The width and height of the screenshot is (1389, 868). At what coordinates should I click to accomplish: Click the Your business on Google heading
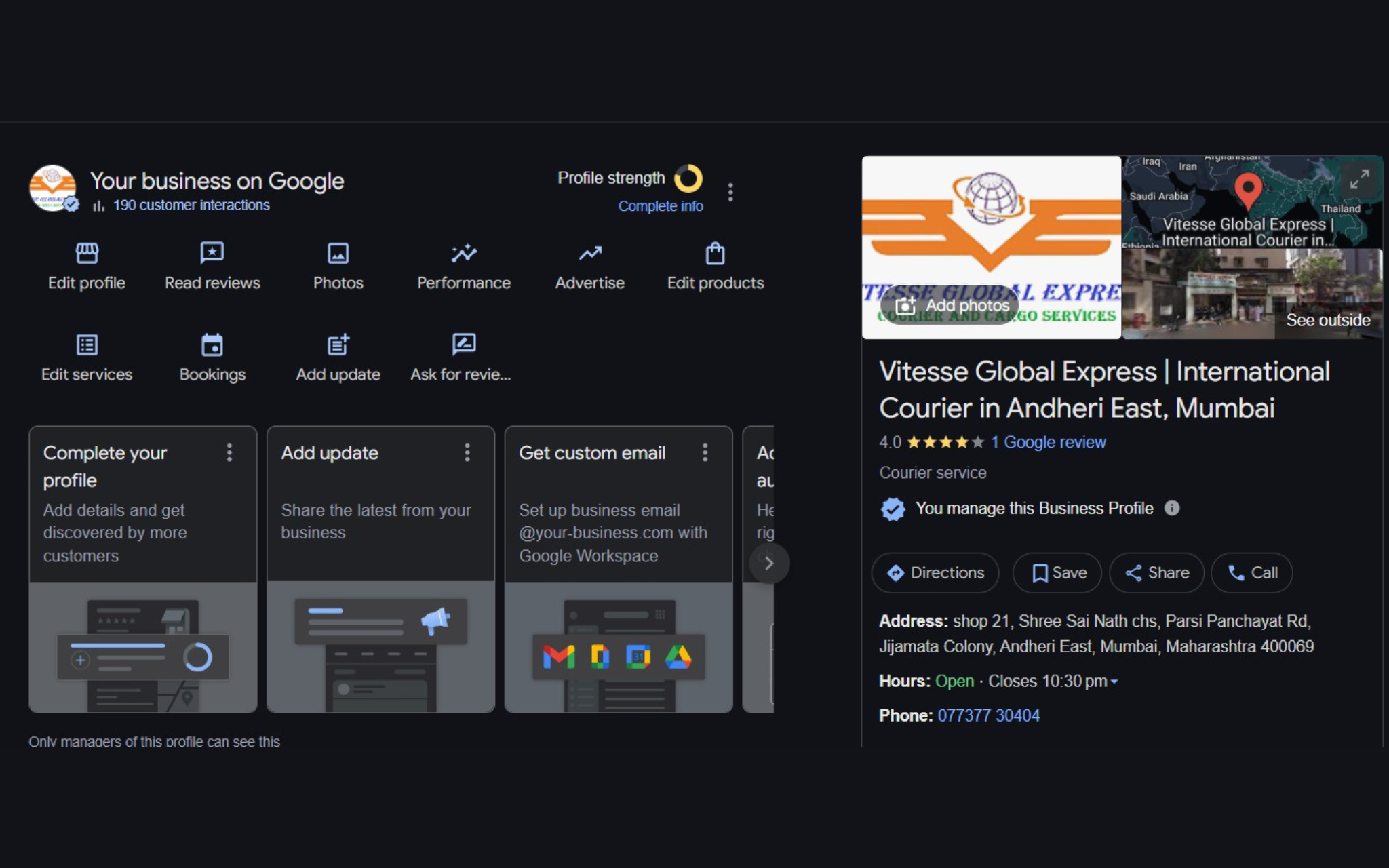tap(217, 181)
